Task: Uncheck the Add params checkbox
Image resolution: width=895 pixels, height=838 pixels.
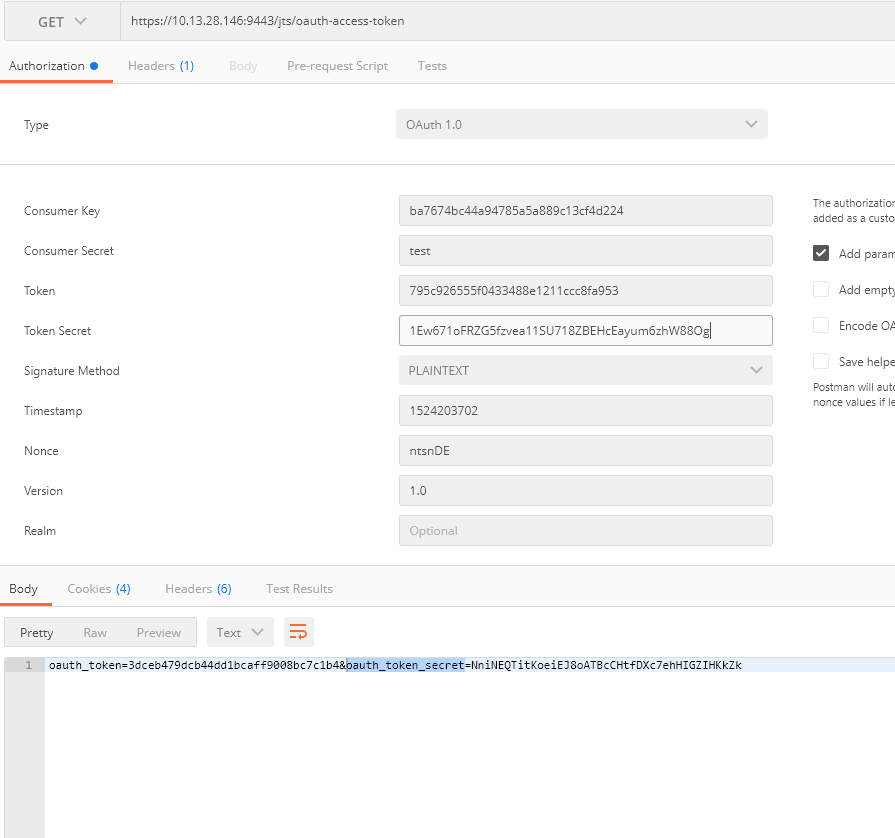Action: point(821,253)
